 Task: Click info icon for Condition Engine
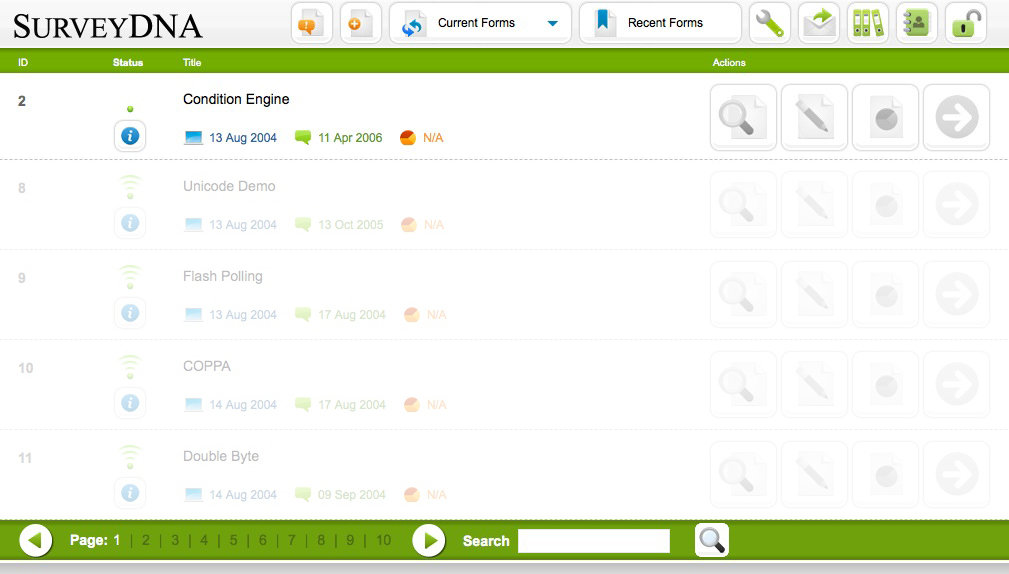[130, 135]
